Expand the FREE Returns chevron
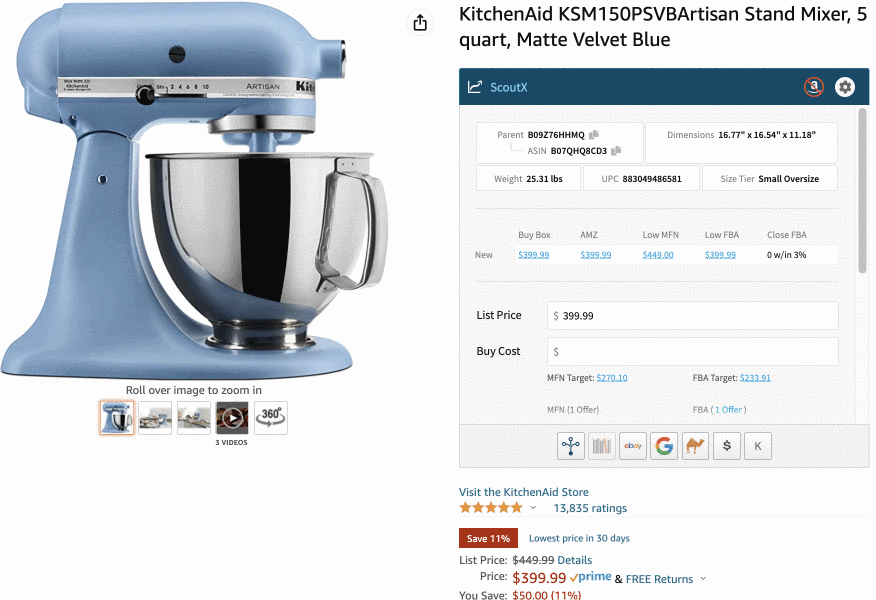The width and height of the screenshot is (876, 600). coord(703,579)
